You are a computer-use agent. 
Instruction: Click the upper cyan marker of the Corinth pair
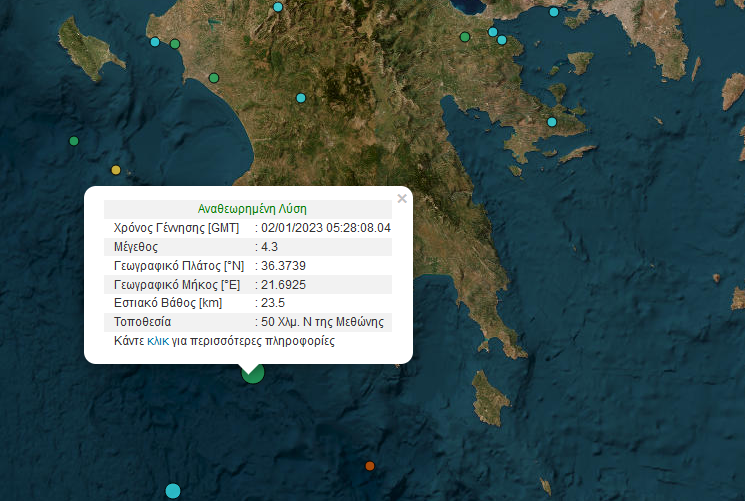(x=493, y=32)
